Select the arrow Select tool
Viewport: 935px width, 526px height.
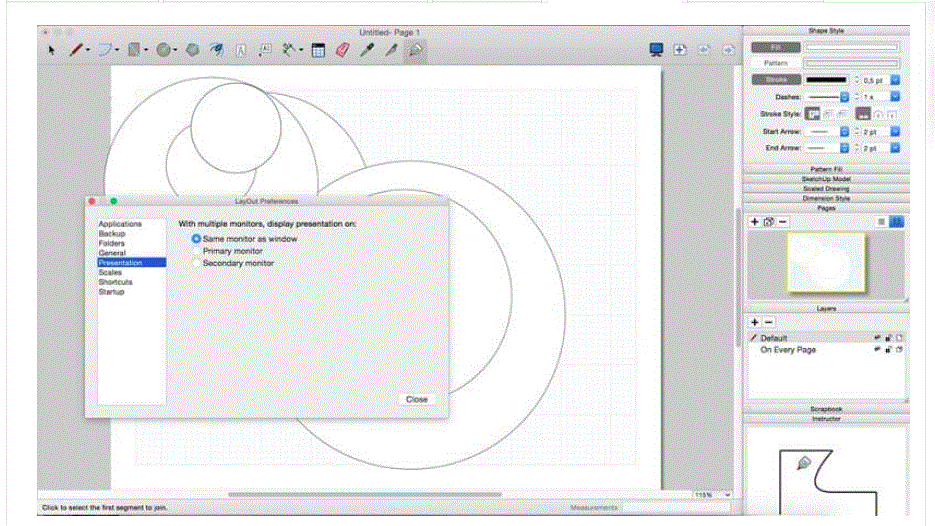click(51, 50)
